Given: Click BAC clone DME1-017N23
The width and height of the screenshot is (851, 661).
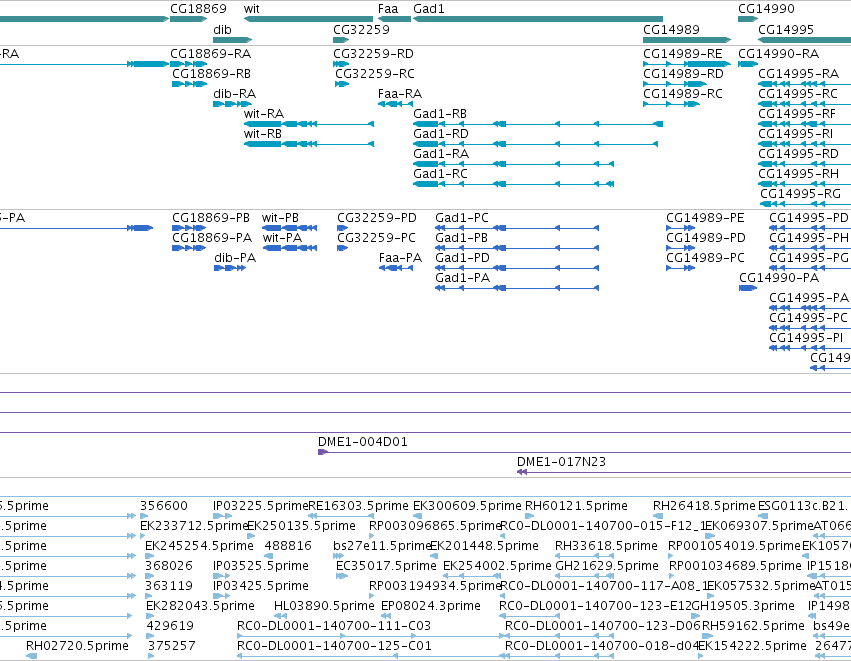Looking at the screenshot, I should click(684, 472).
